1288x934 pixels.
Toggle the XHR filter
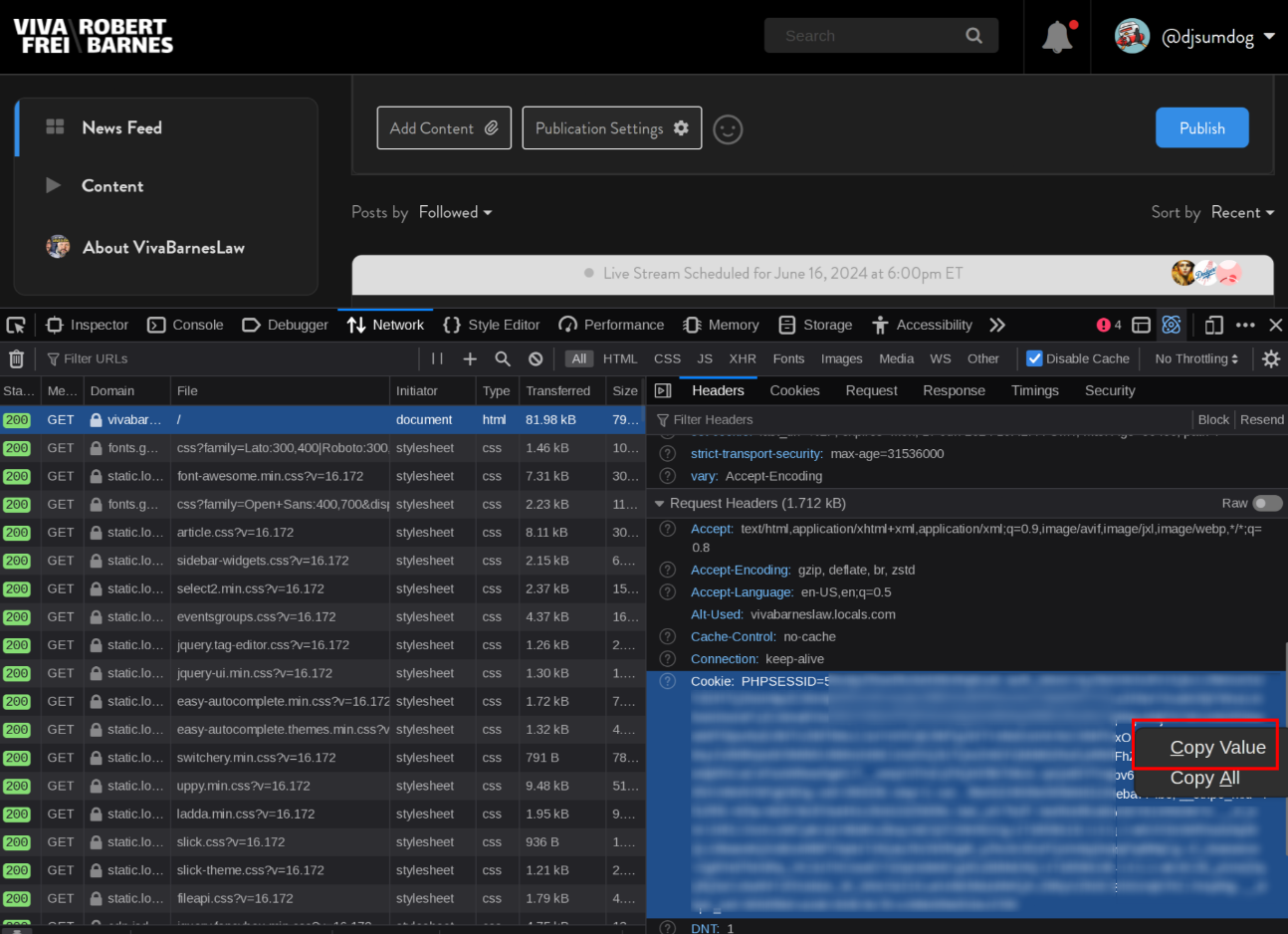point(743,358)
